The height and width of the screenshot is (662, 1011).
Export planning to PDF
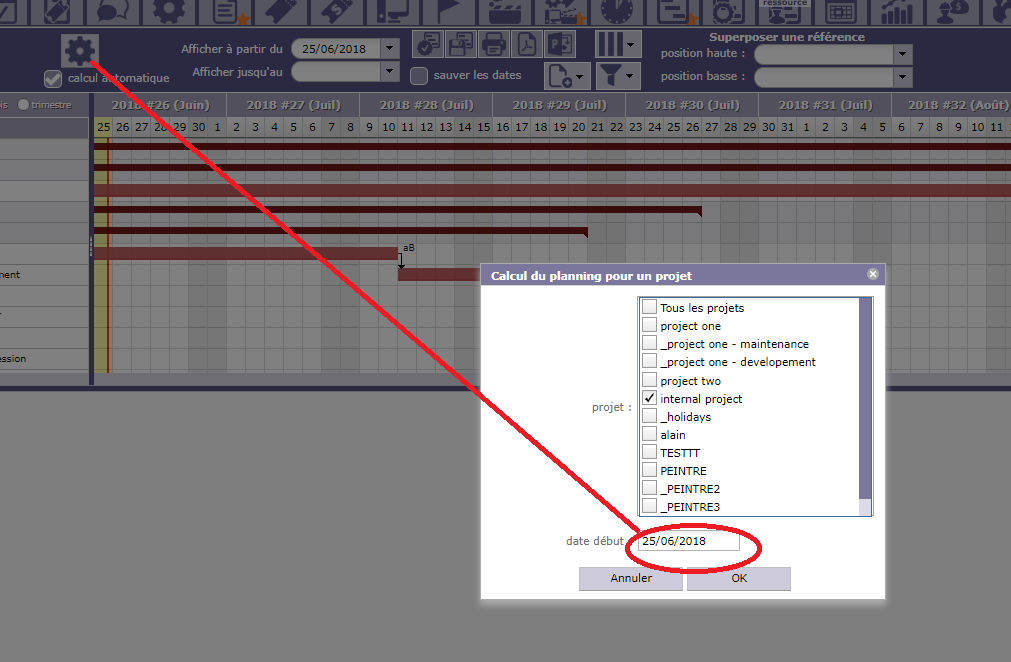(527, 45)
